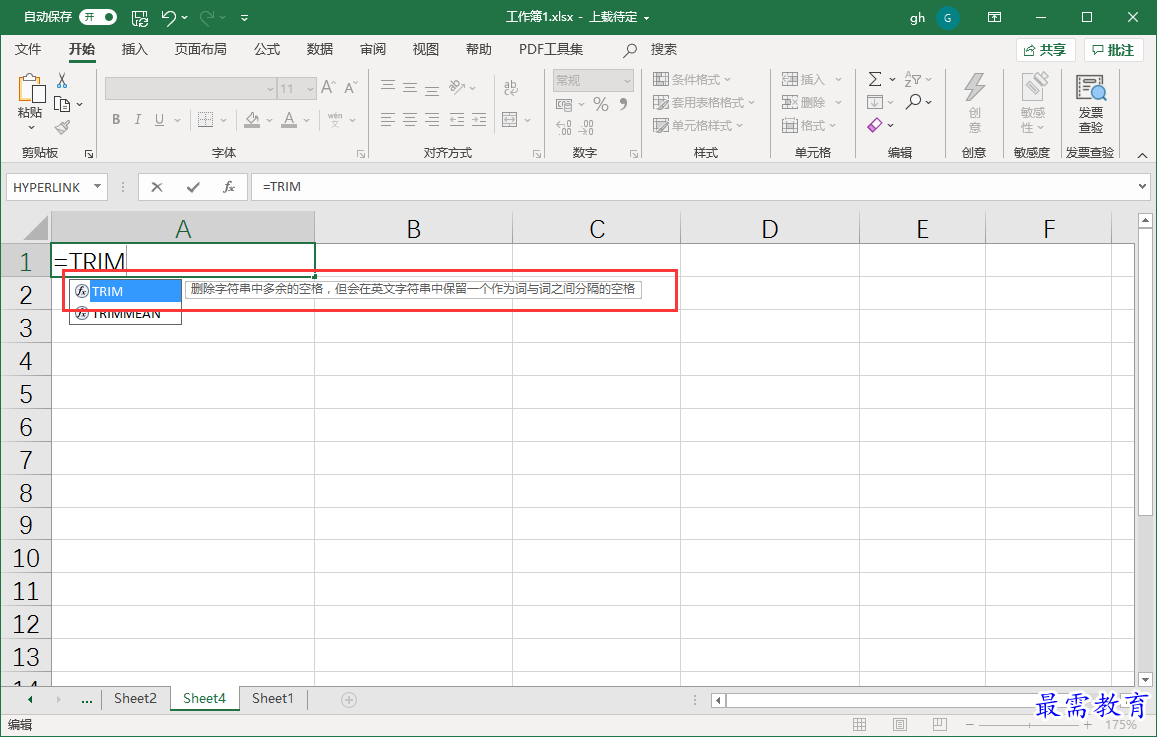
Task: Click the Percent Style icon
Action: [x=601, y=105]
